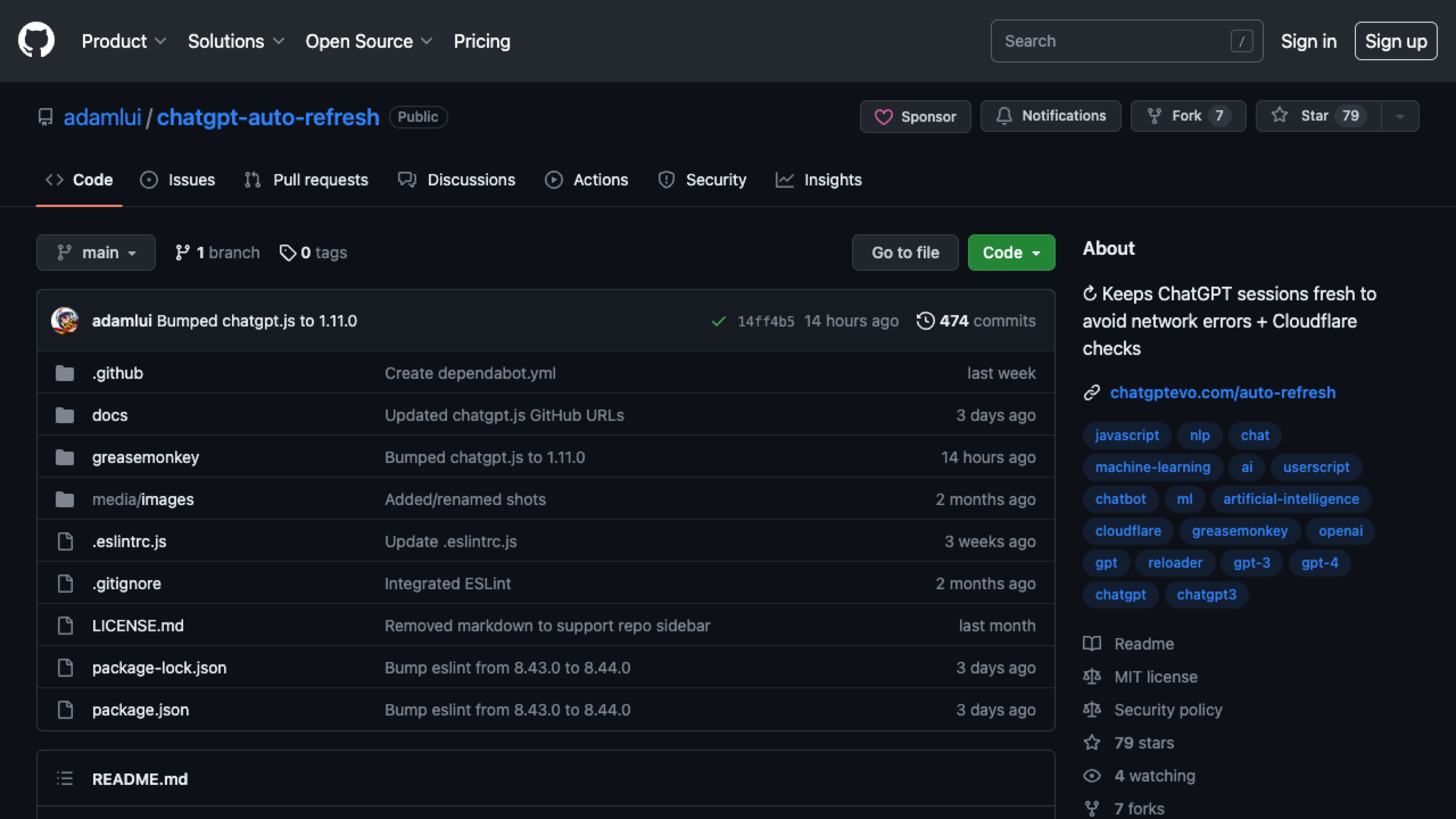Click the tag icon beside 0 tags
This screenshot has height=819, width=1456.
pos(288,253)
